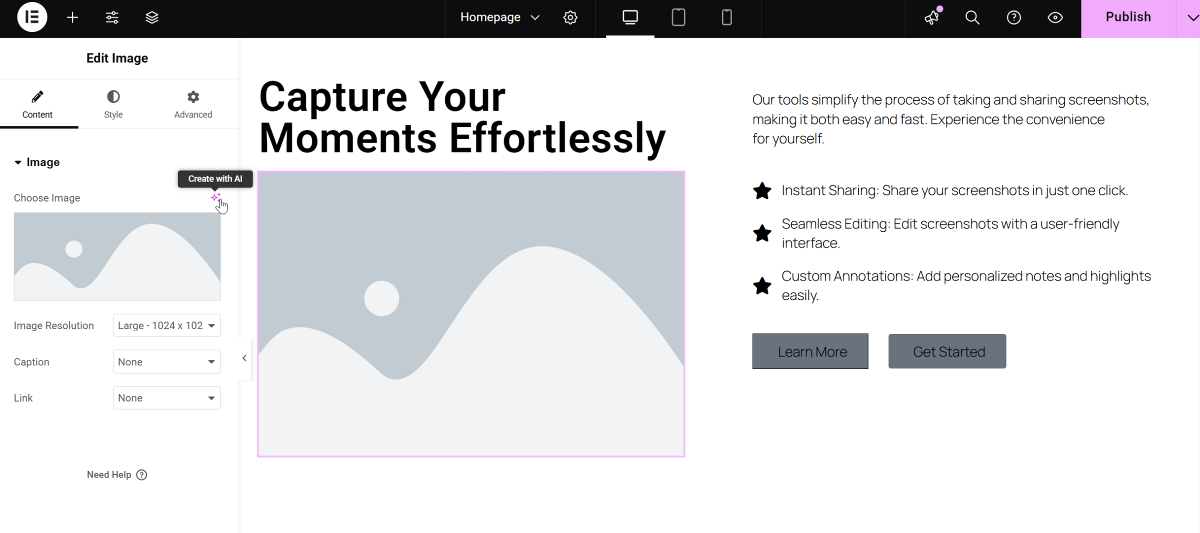Switch to desktop view mode
Screen dimensions: 1200x533
pos(630,18)
